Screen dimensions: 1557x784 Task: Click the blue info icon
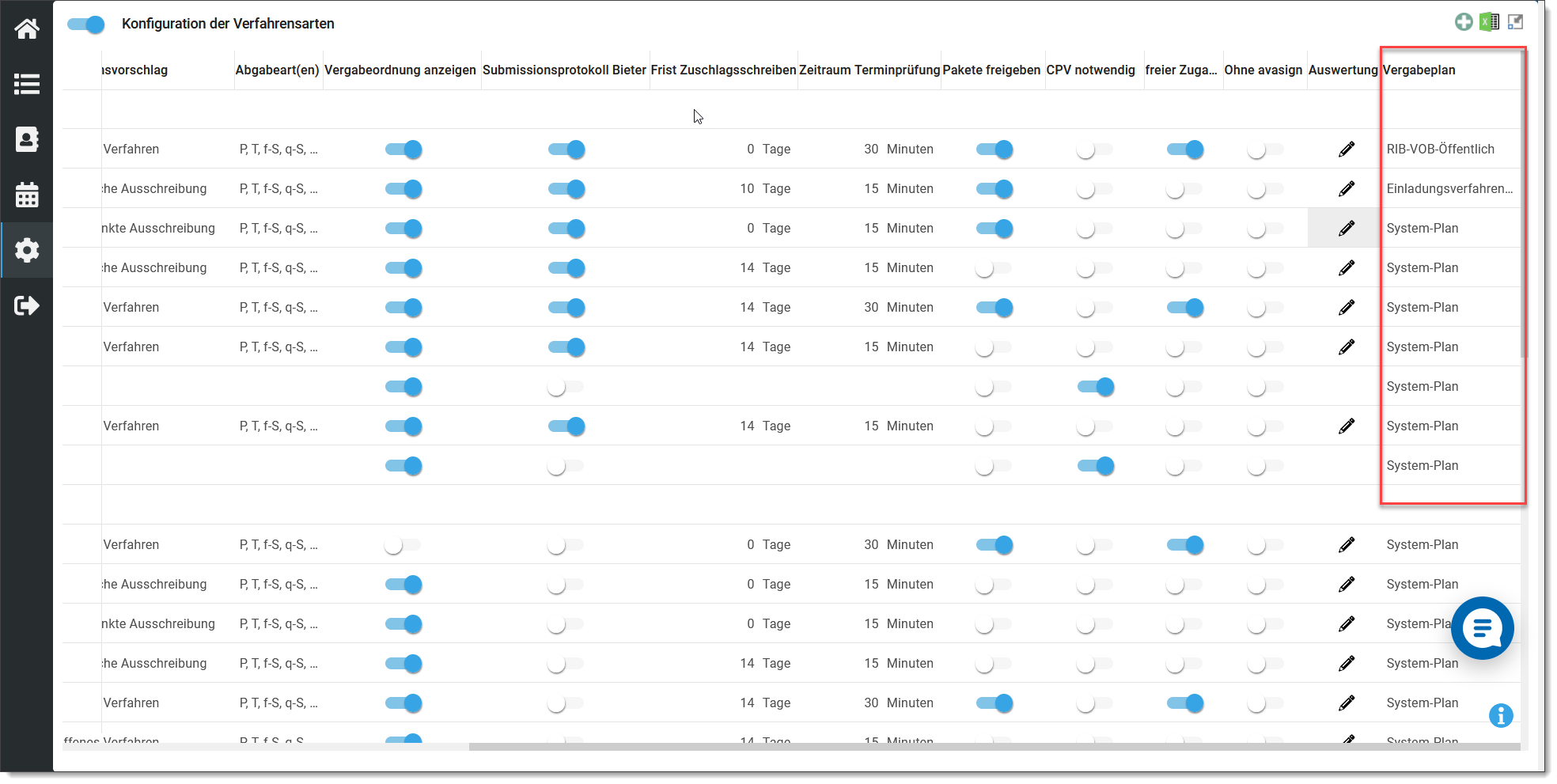coord(1501,715)
